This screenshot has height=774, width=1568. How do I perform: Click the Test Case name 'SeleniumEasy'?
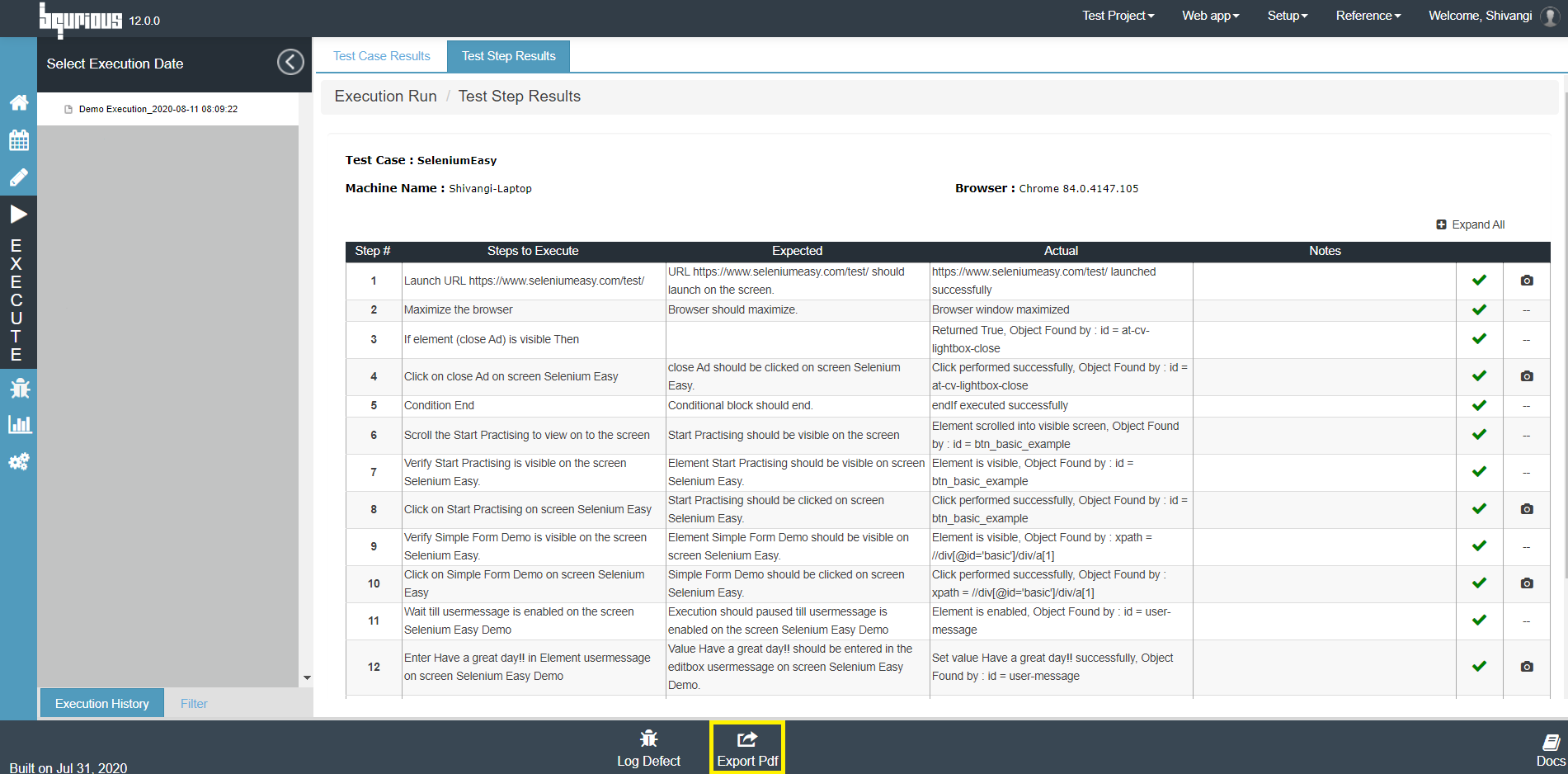(x=457, y=161)
